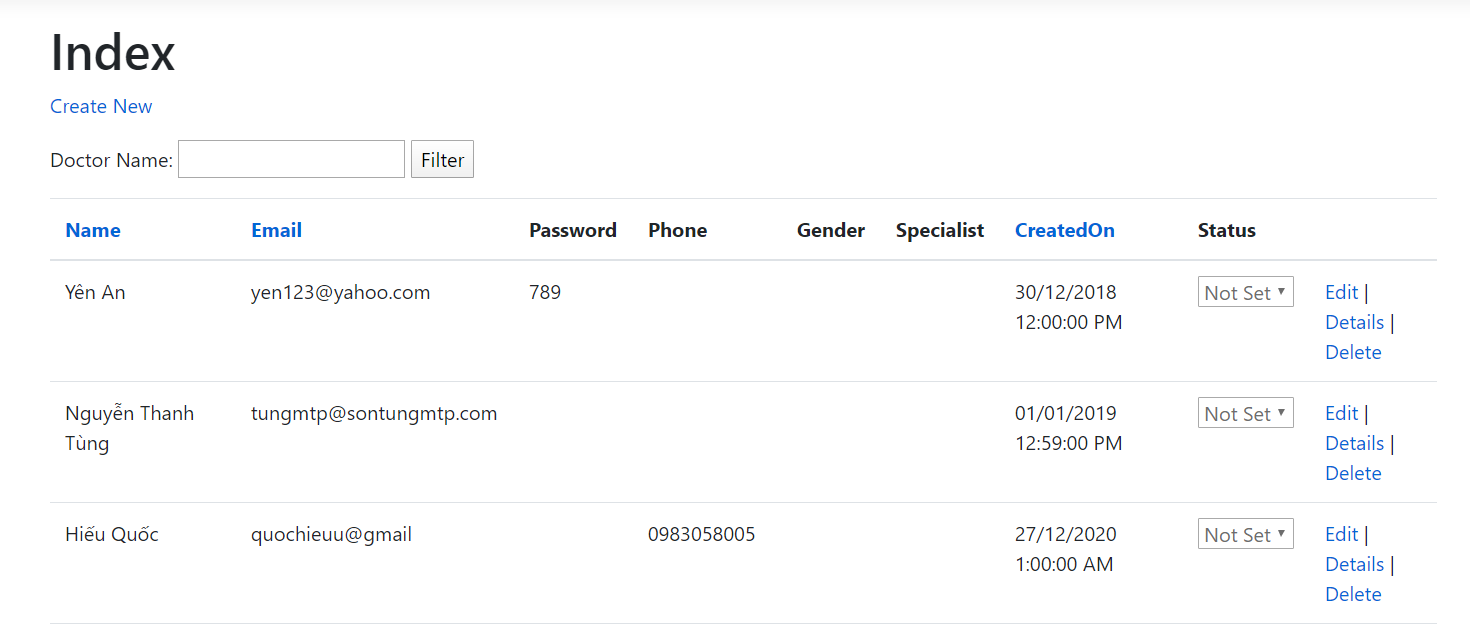1470x633 pixels.
Task: Click the date 27/12/2020 1:00:00 AM
Action: coord(1065,549)
